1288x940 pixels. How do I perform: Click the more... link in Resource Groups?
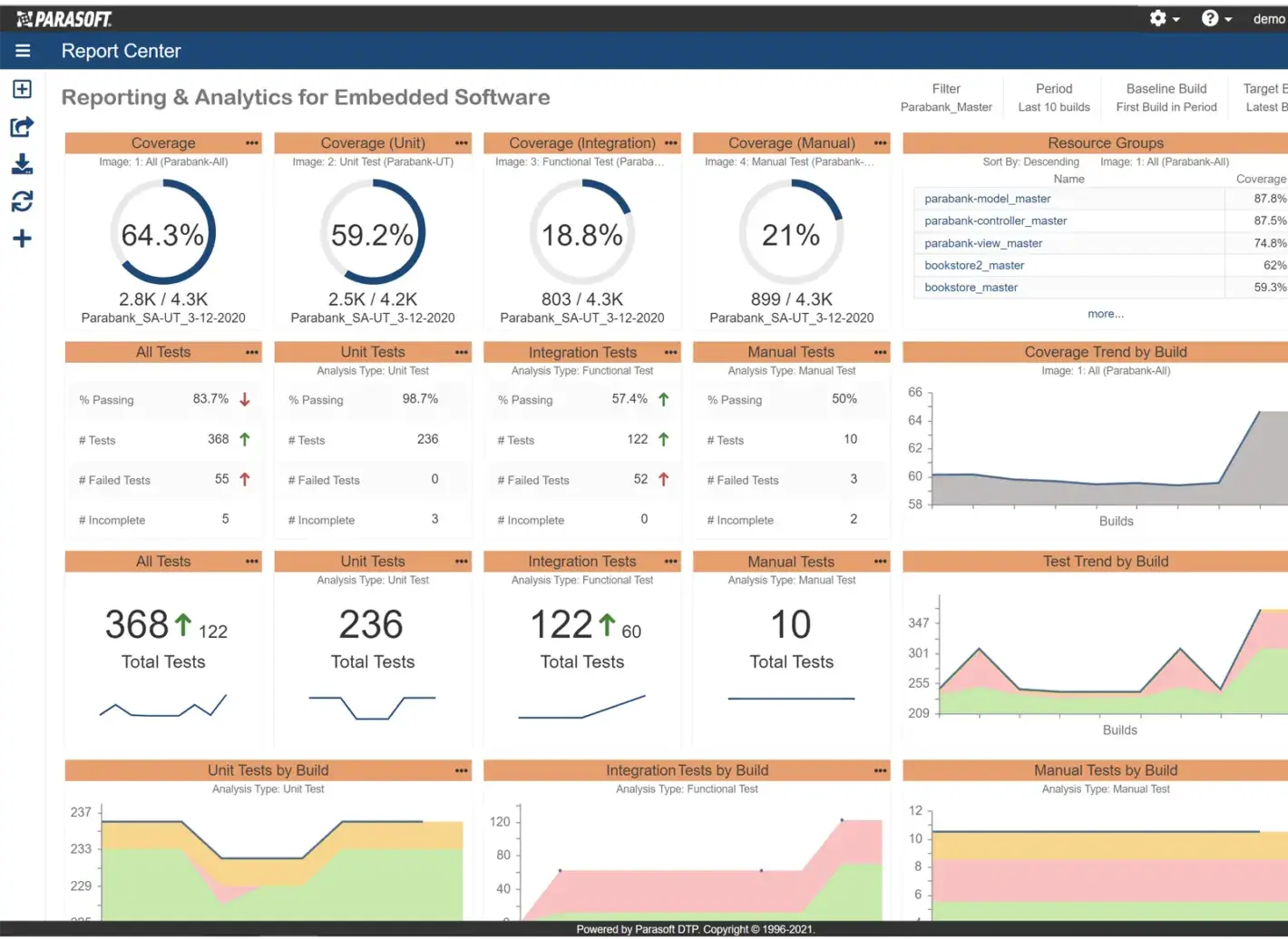[1106, 314]
